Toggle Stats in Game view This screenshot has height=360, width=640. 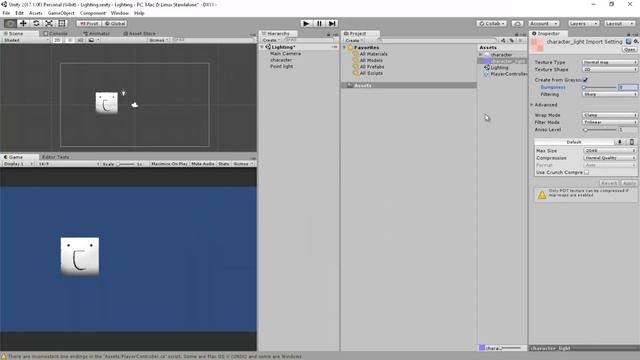[x=223, y=164]
